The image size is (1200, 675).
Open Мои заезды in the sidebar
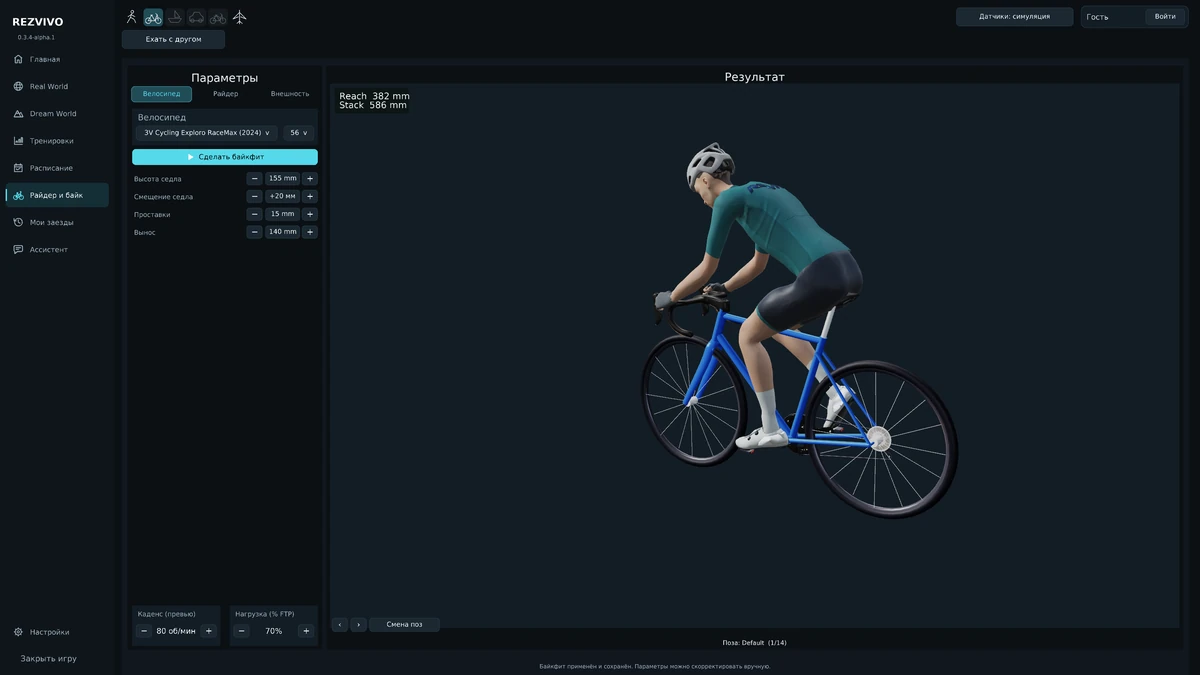tap(56, 222)
